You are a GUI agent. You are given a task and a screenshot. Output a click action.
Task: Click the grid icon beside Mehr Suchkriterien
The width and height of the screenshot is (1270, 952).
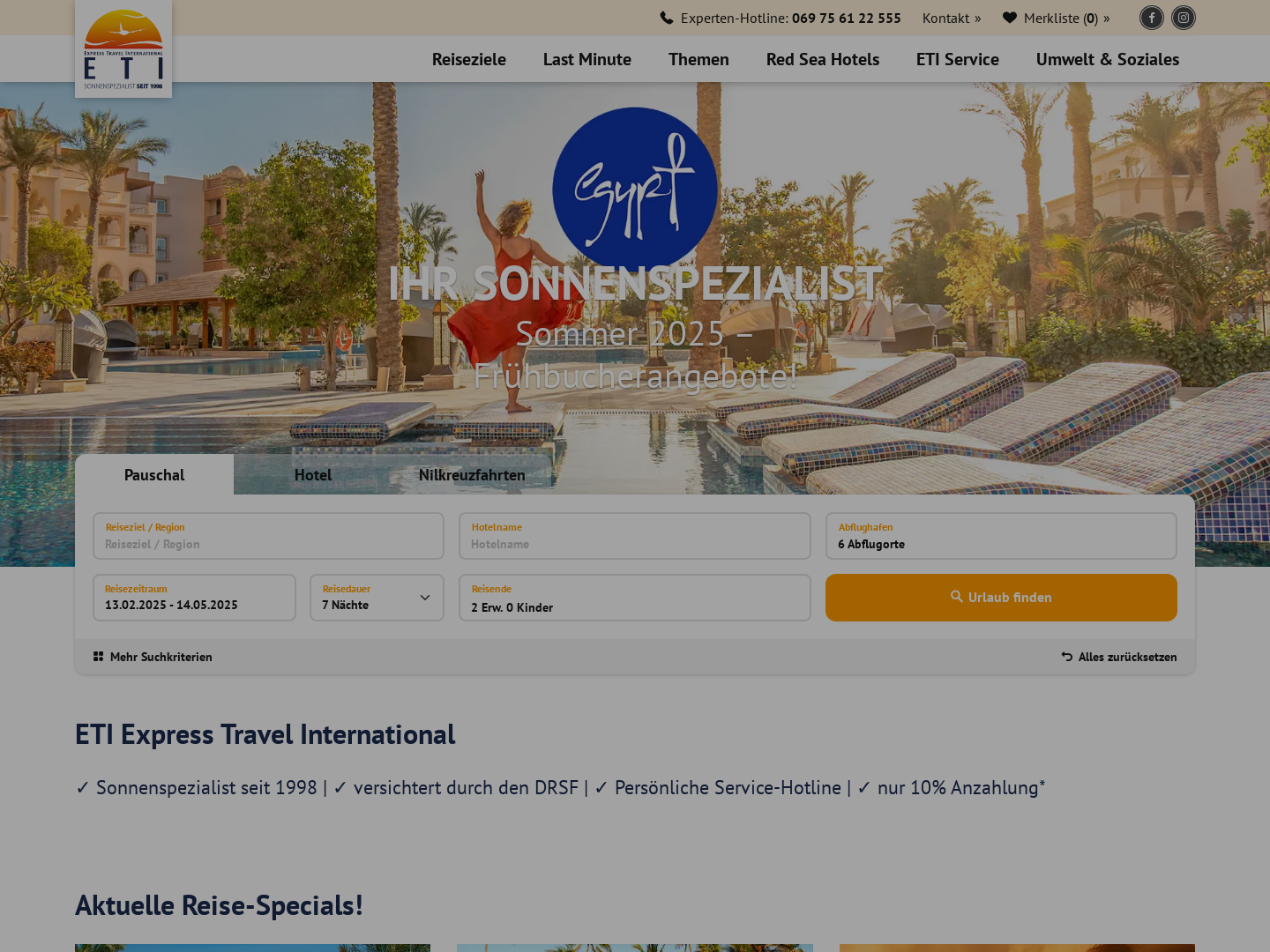pyautogui.click(x=99, y=657)
